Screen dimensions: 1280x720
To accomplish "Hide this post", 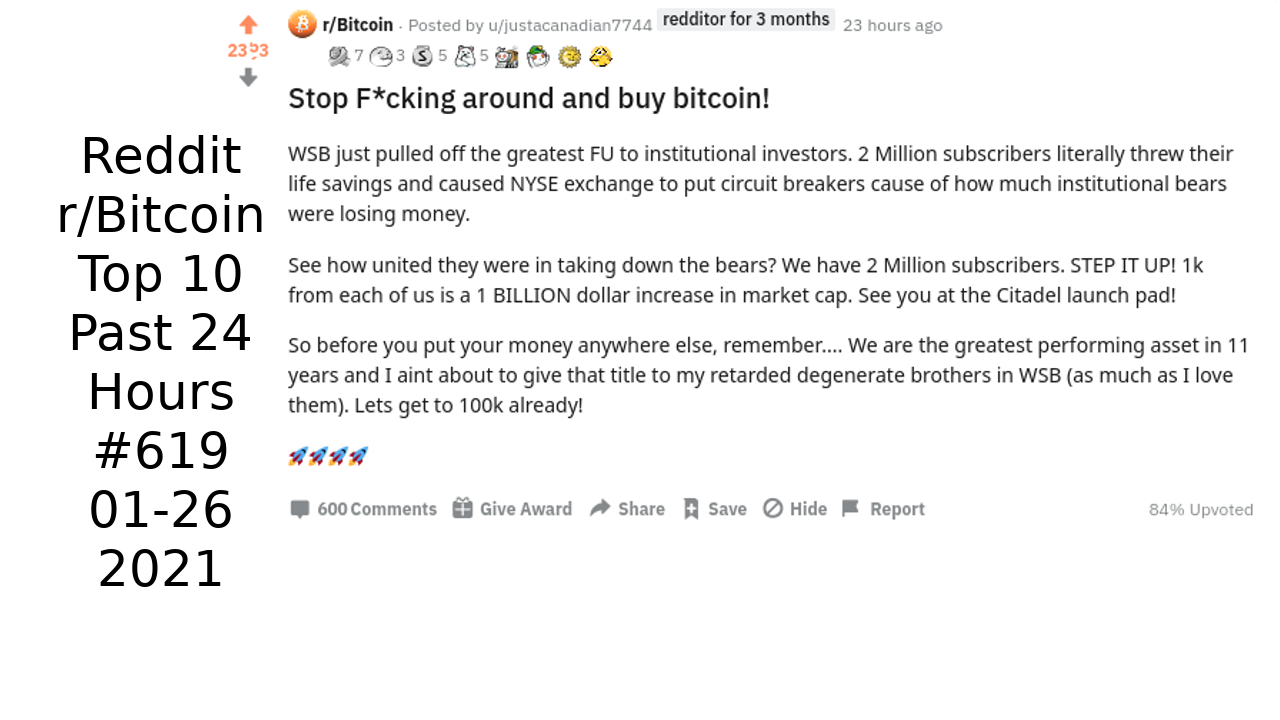I will click(795, 509).
